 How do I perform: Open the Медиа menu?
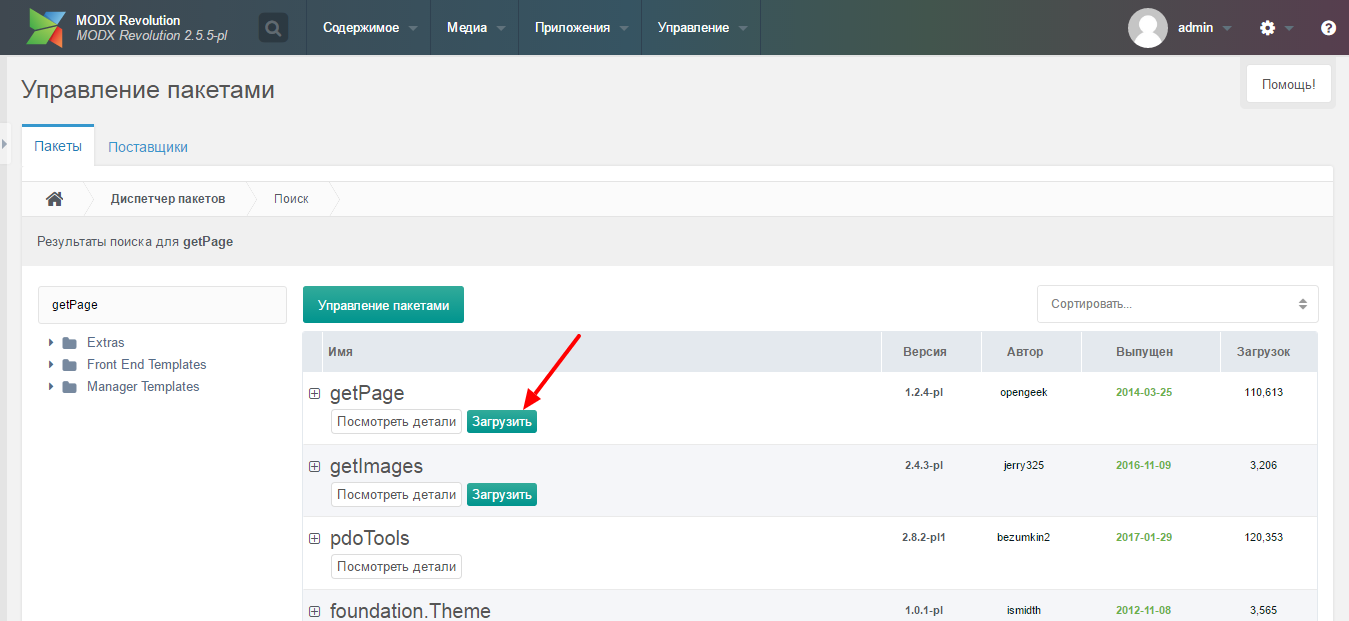475,28
